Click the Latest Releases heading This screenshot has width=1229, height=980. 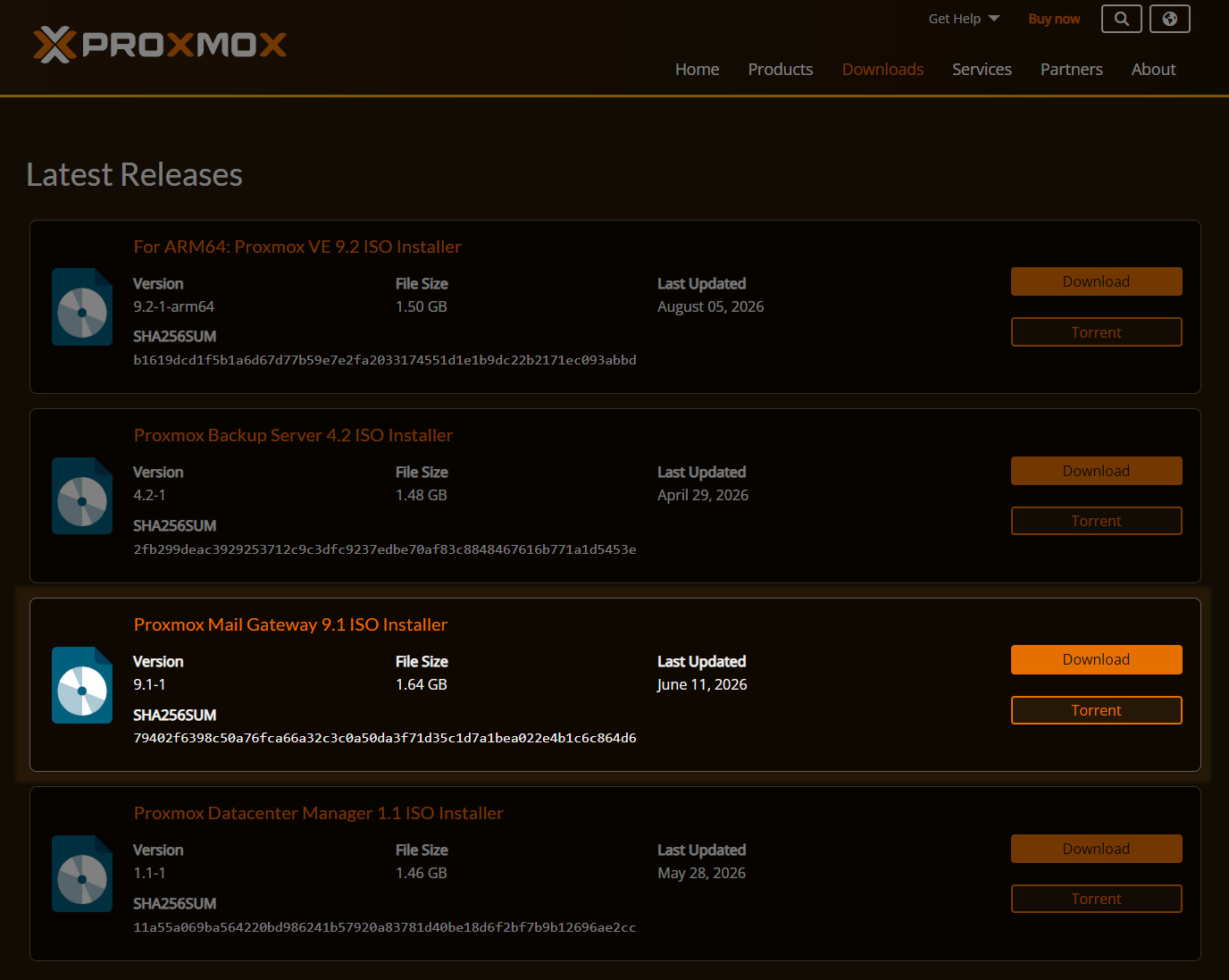point(135,174)
